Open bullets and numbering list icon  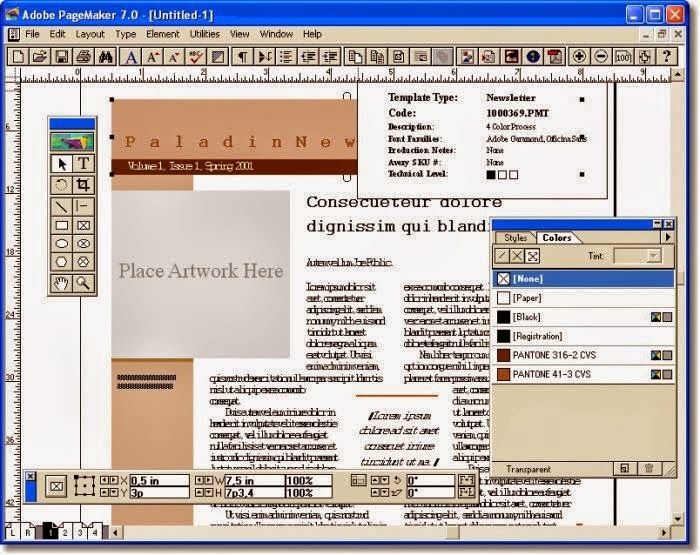pos(286,57)
